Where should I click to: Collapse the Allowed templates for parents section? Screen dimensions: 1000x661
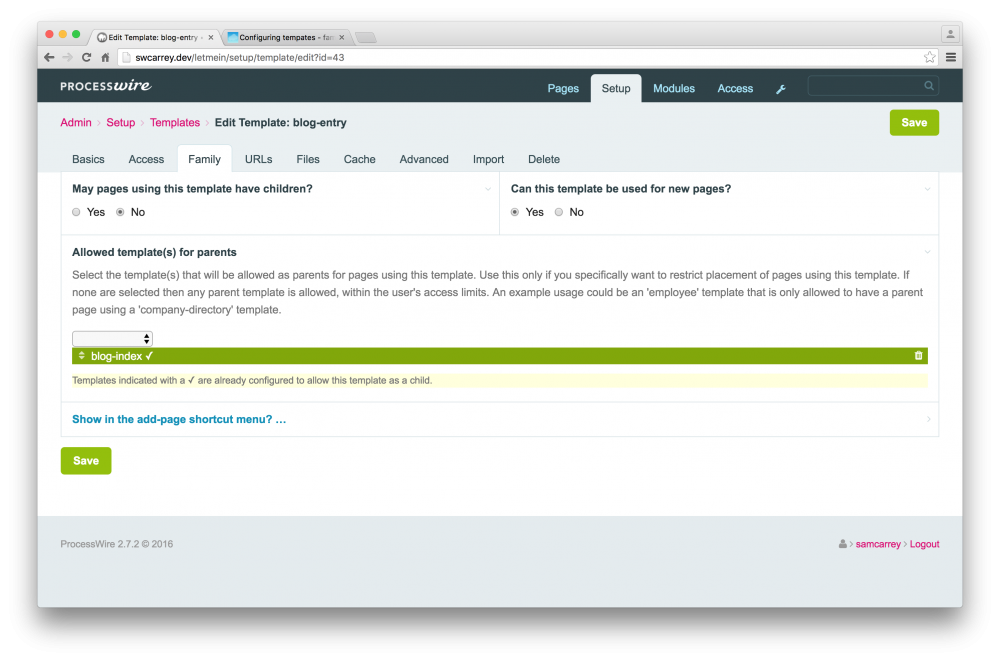(926, 252)
